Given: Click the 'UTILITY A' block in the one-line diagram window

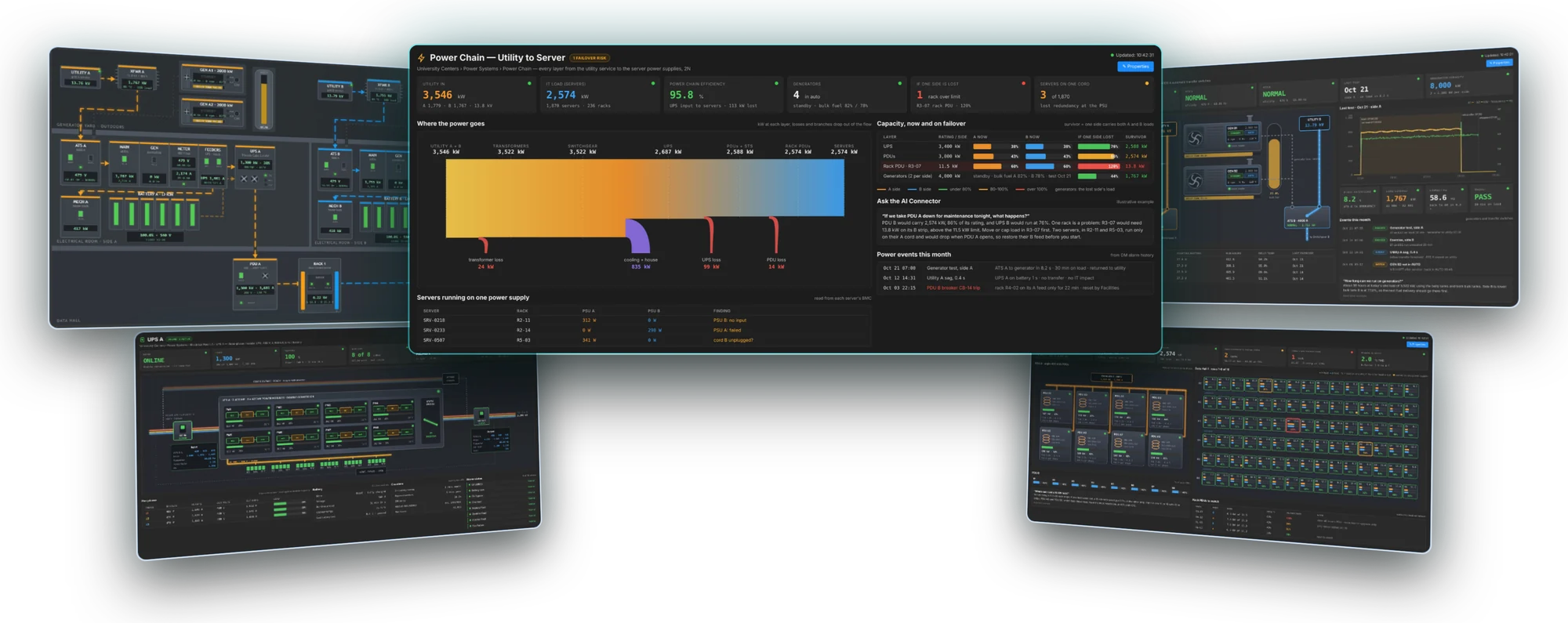Looking at the screenshot, I should click(82, 78).
